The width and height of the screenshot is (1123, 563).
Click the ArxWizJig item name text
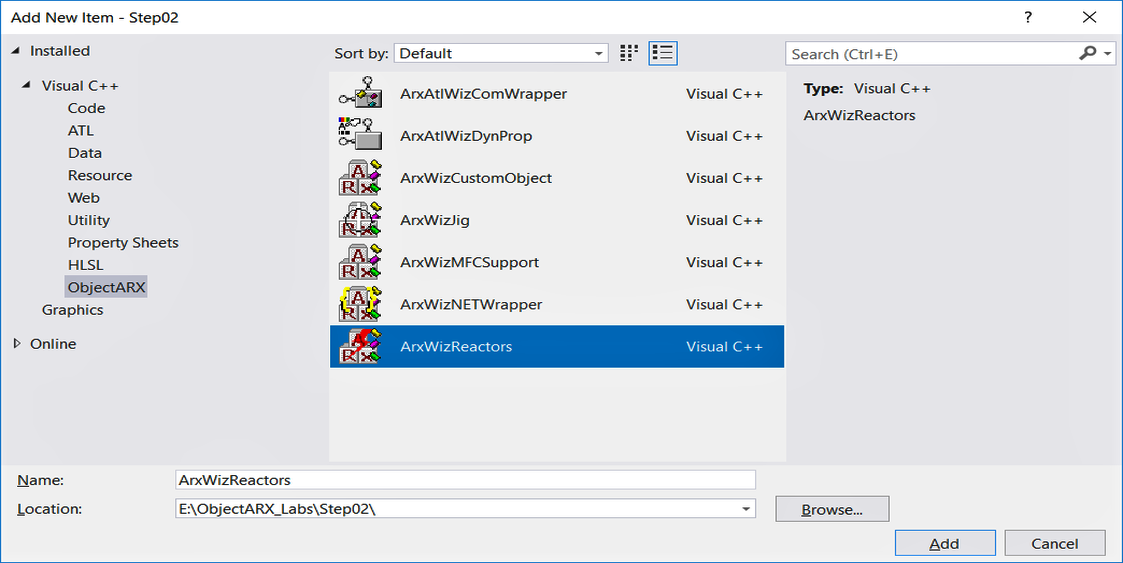click(435, 220)
